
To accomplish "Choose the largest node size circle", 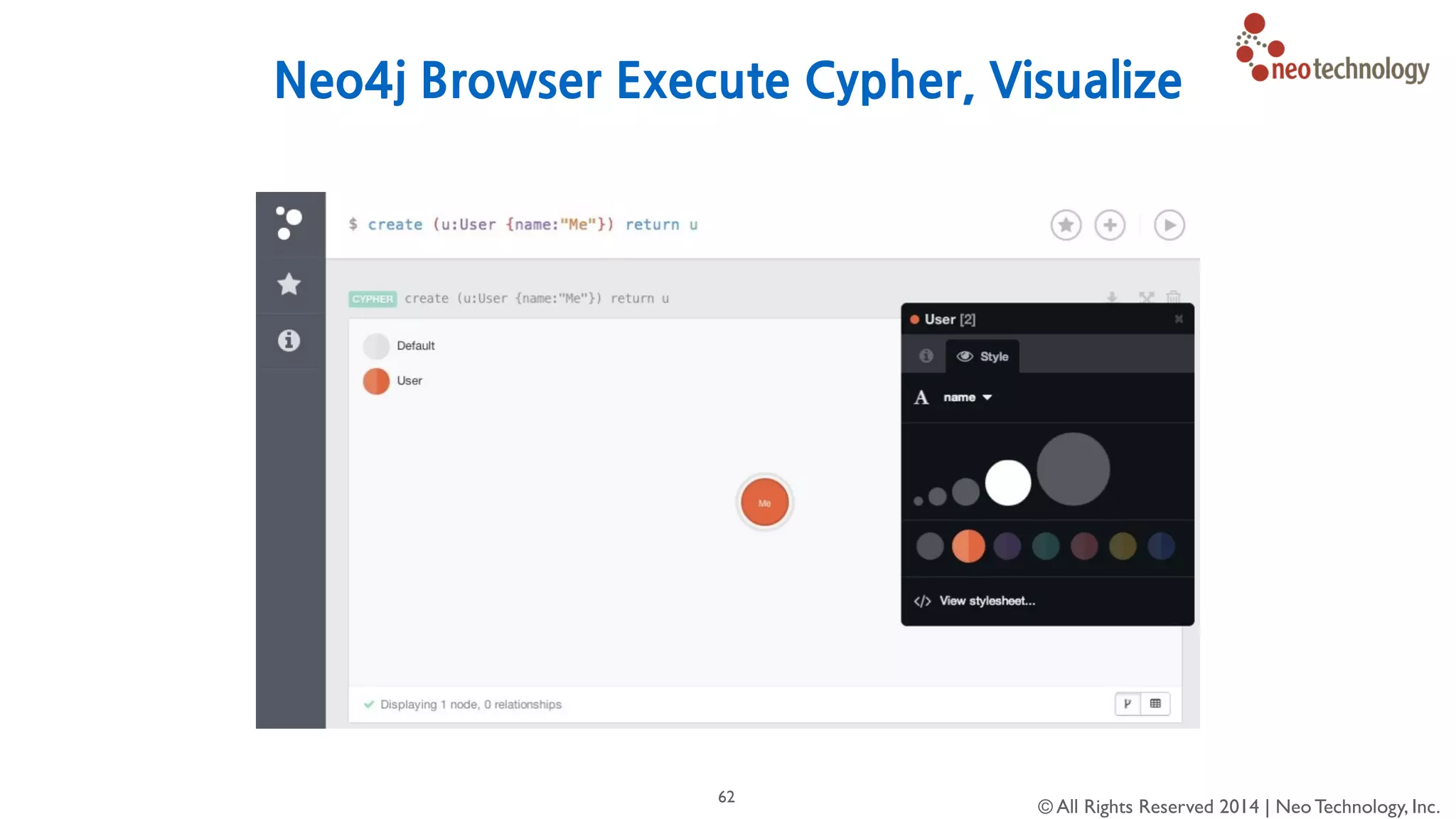I will (1073, 469).
